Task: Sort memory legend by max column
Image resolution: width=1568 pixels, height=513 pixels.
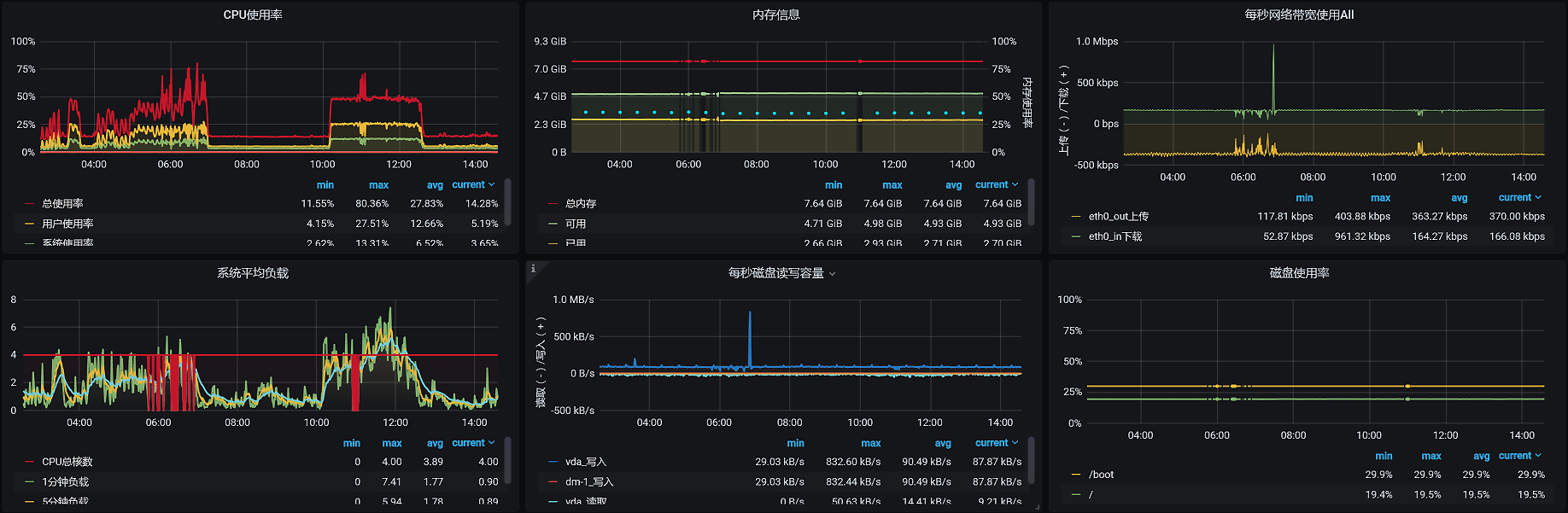Action: coord(892,185)
